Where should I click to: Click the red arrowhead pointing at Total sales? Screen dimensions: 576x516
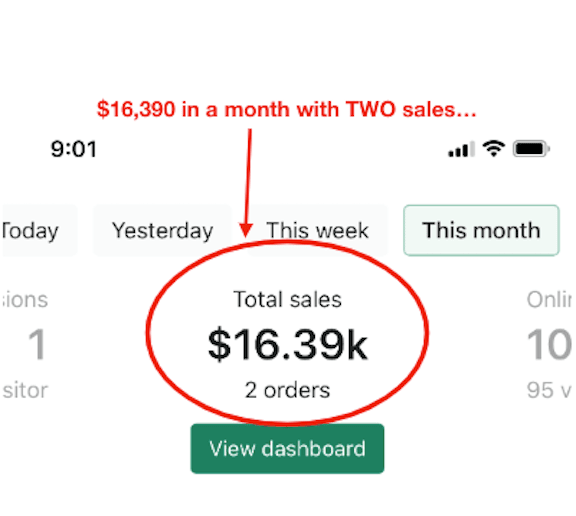(x=246, y=230)
